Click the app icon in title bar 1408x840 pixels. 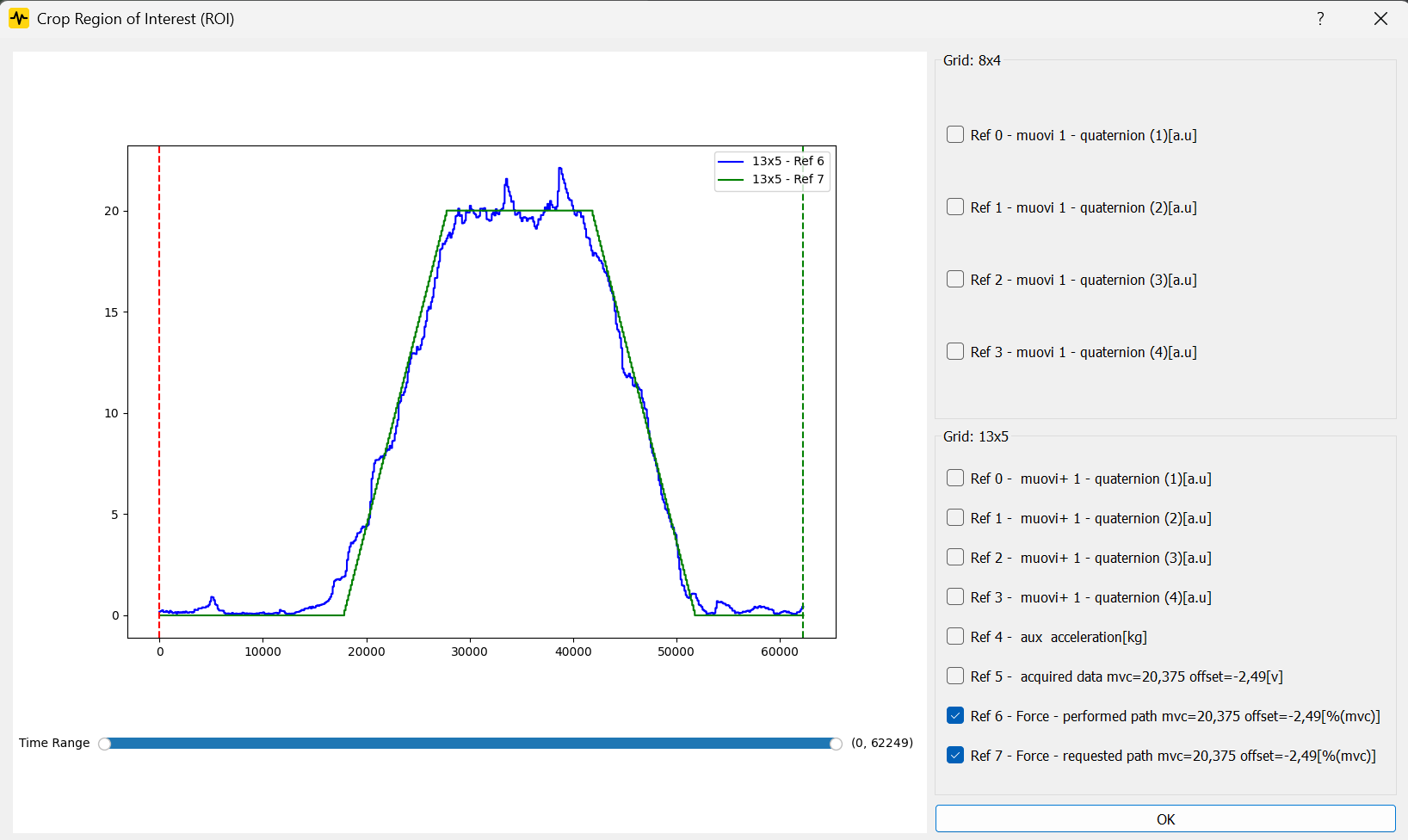tap(19, 19)
